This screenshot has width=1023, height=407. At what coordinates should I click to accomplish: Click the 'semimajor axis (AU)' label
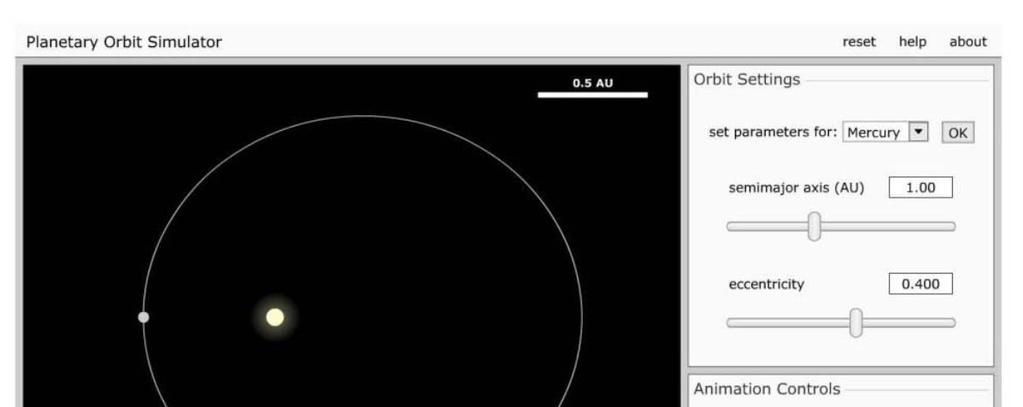[796, 188]
